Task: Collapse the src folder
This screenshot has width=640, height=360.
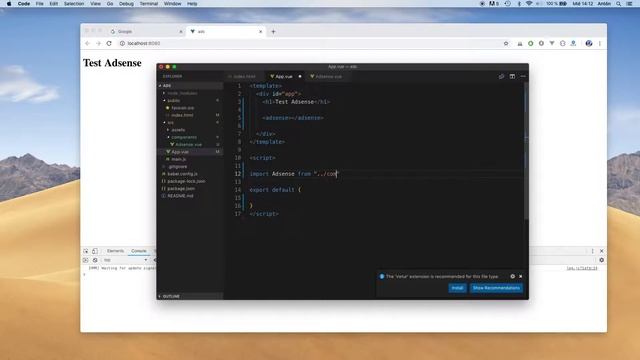Action: 190,122
